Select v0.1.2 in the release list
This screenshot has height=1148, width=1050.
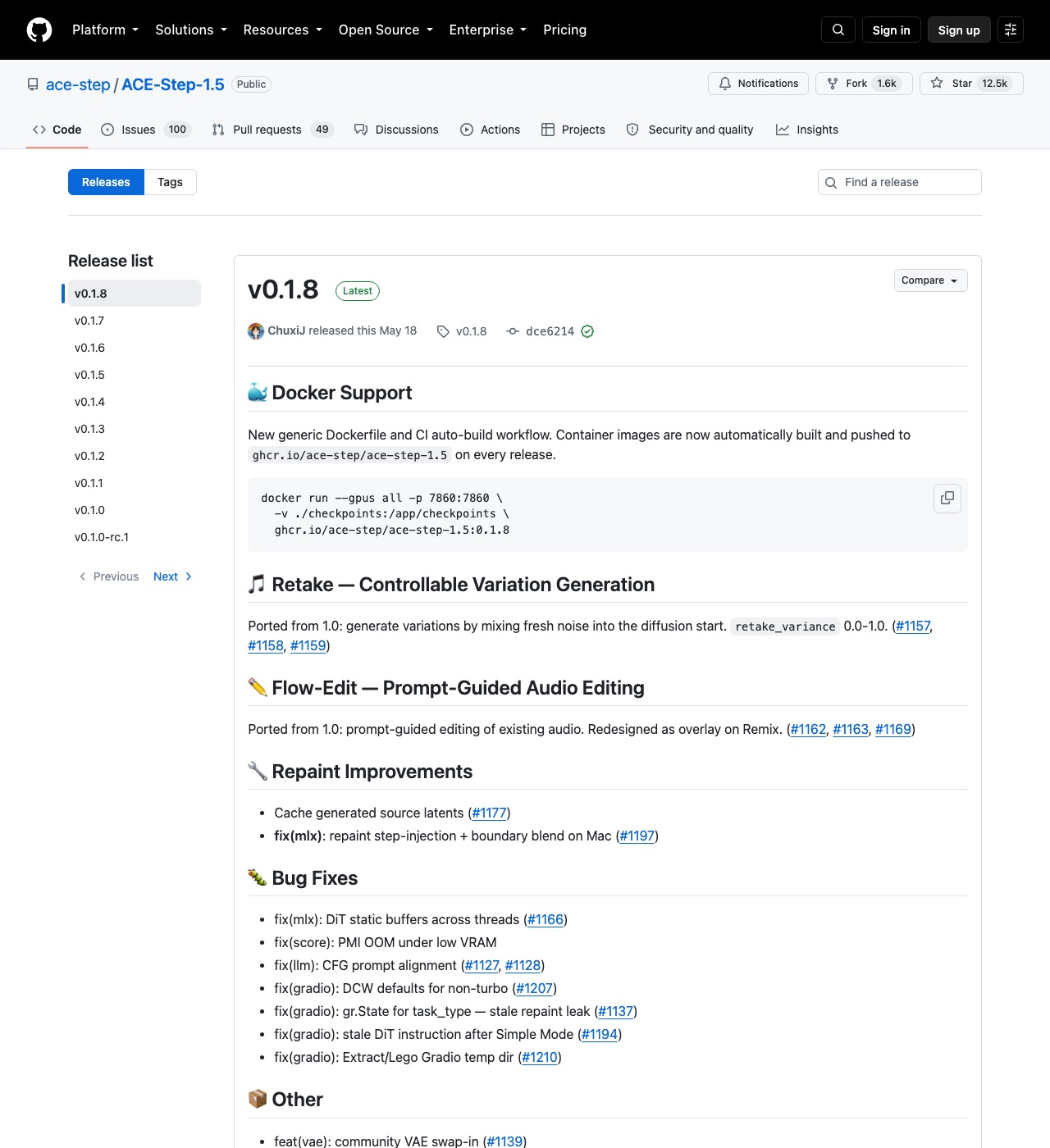pyautogui.click(x=134, y=456)
